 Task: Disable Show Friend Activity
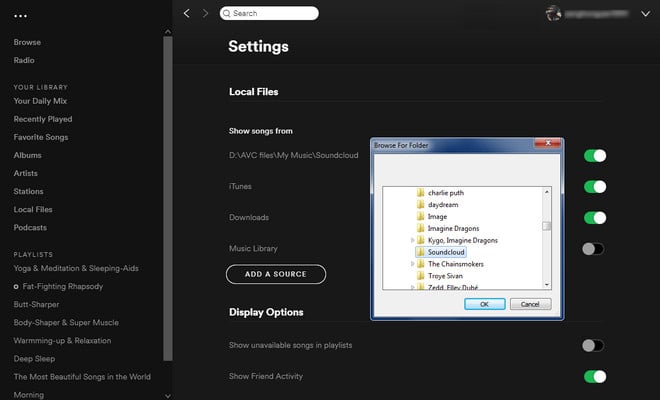pos(595,376)
